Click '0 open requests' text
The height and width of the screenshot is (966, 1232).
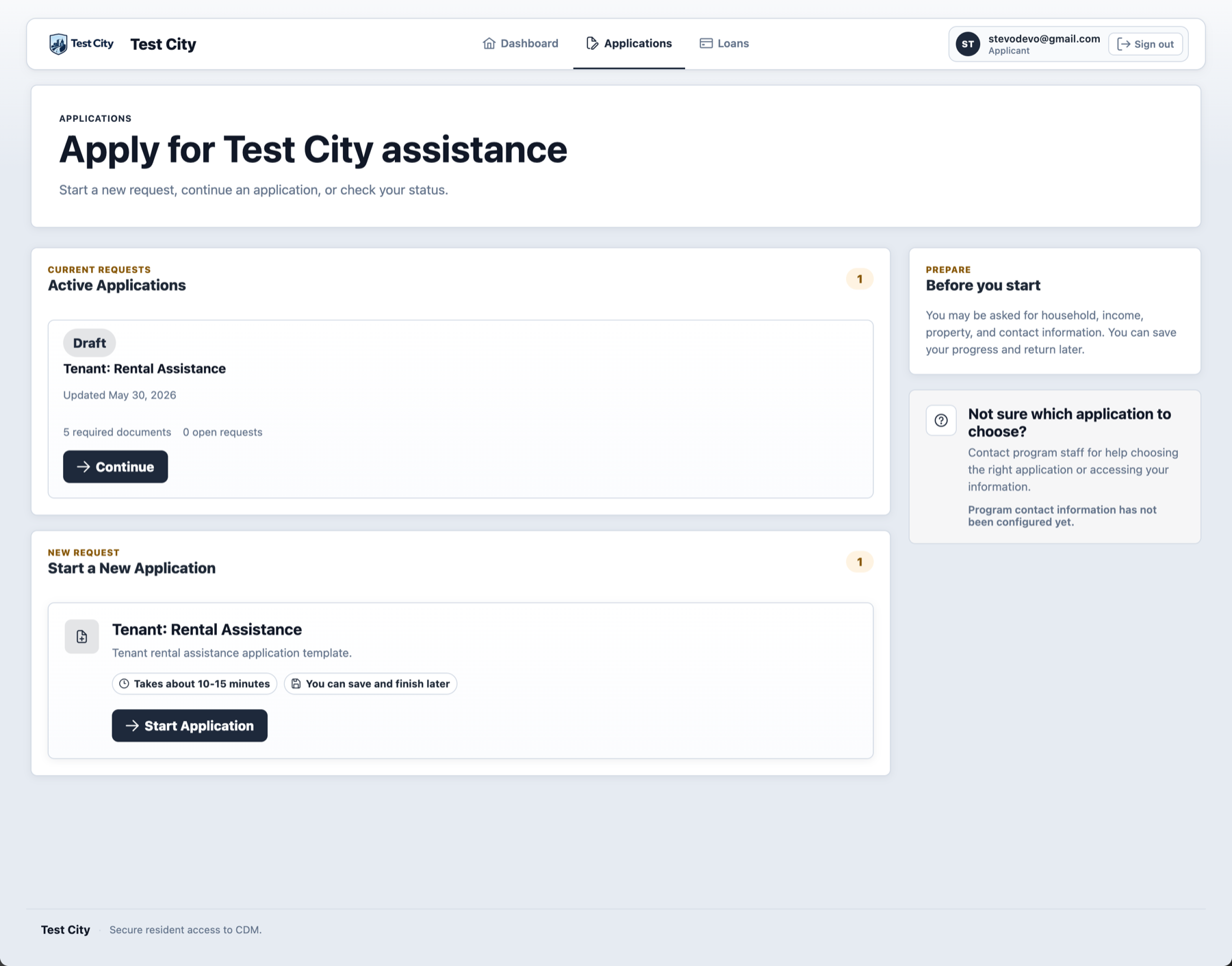click(222, 432)
